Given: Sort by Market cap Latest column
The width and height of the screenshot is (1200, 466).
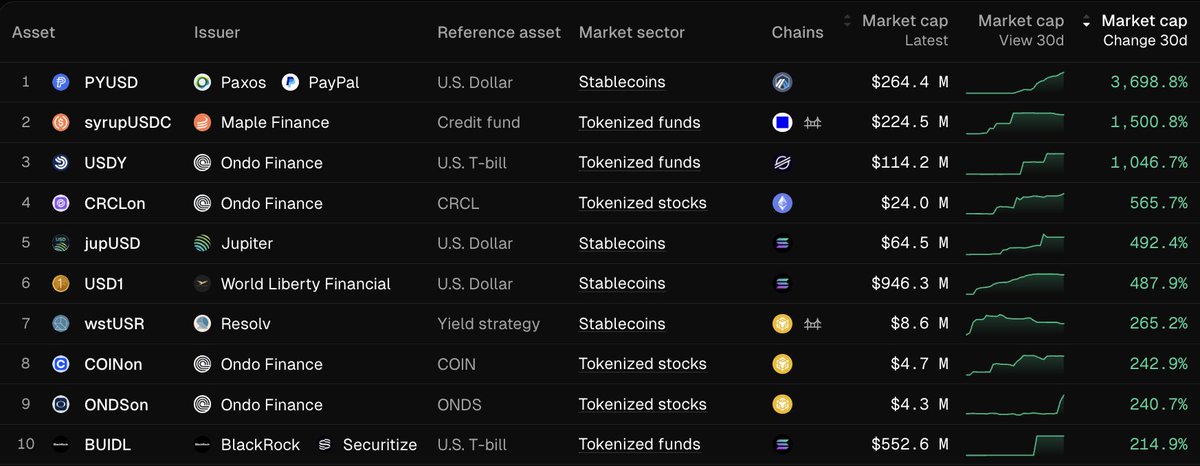Looking at the screenshot, I should tap(896, 29).
